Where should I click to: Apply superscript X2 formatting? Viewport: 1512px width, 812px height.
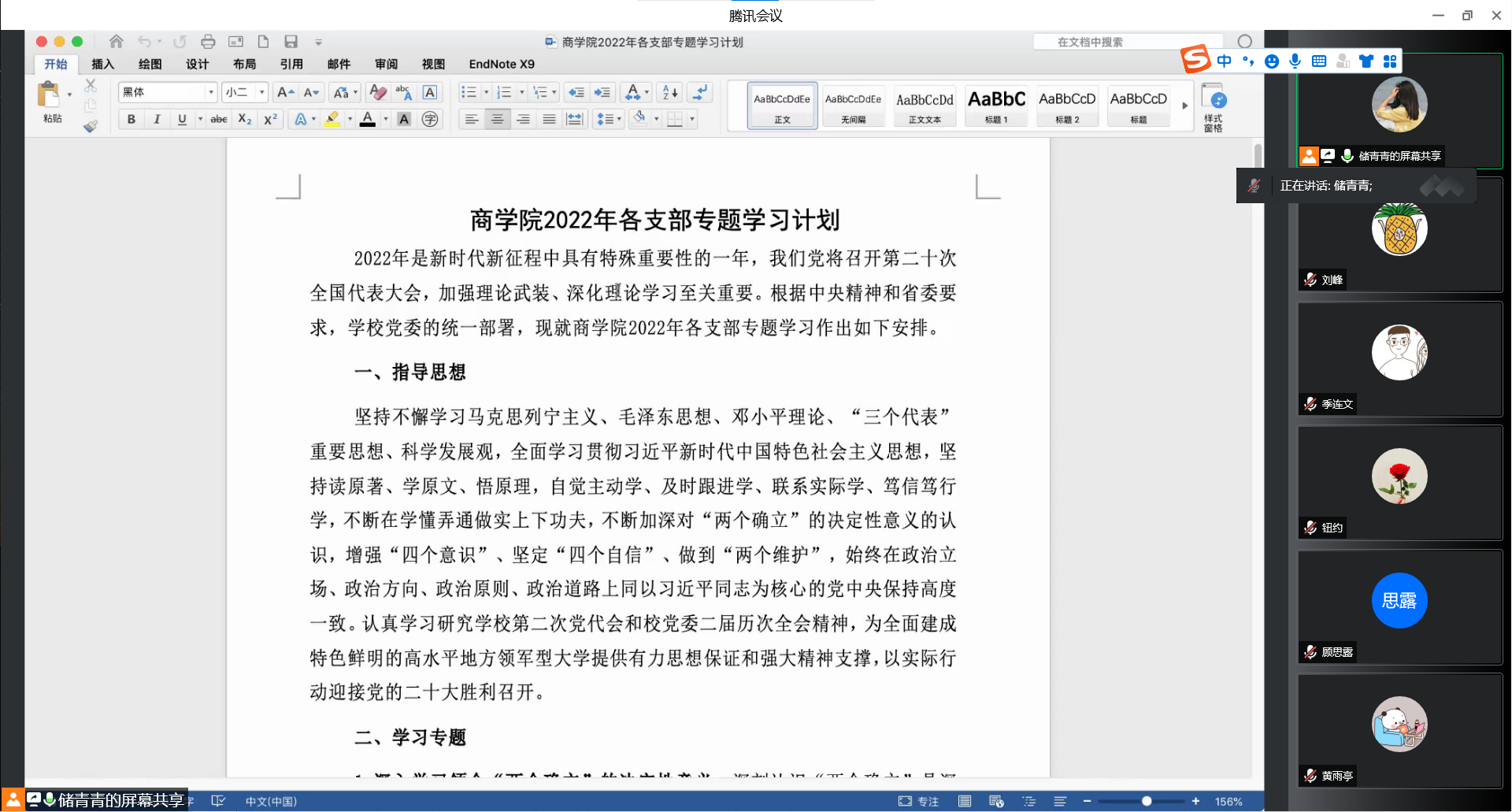click(270, 119)
